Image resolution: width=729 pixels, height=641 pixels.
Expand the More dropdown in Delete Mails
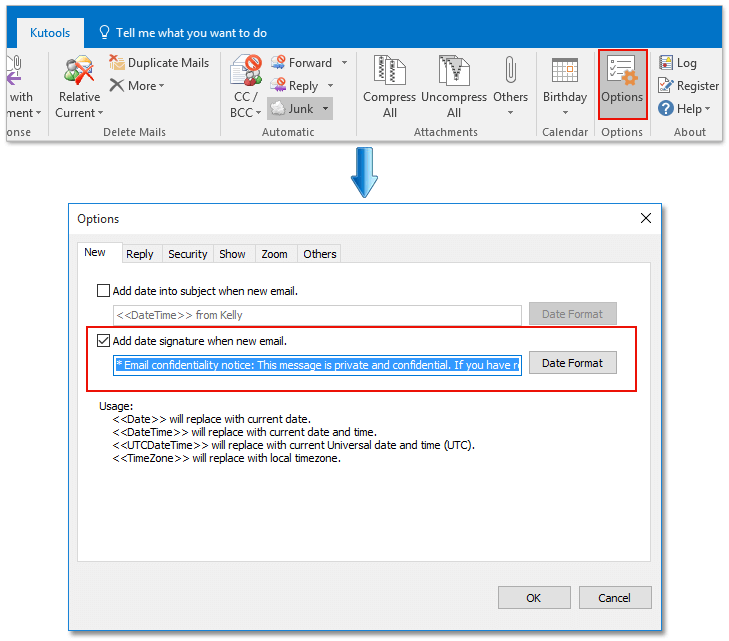point(161,86)
